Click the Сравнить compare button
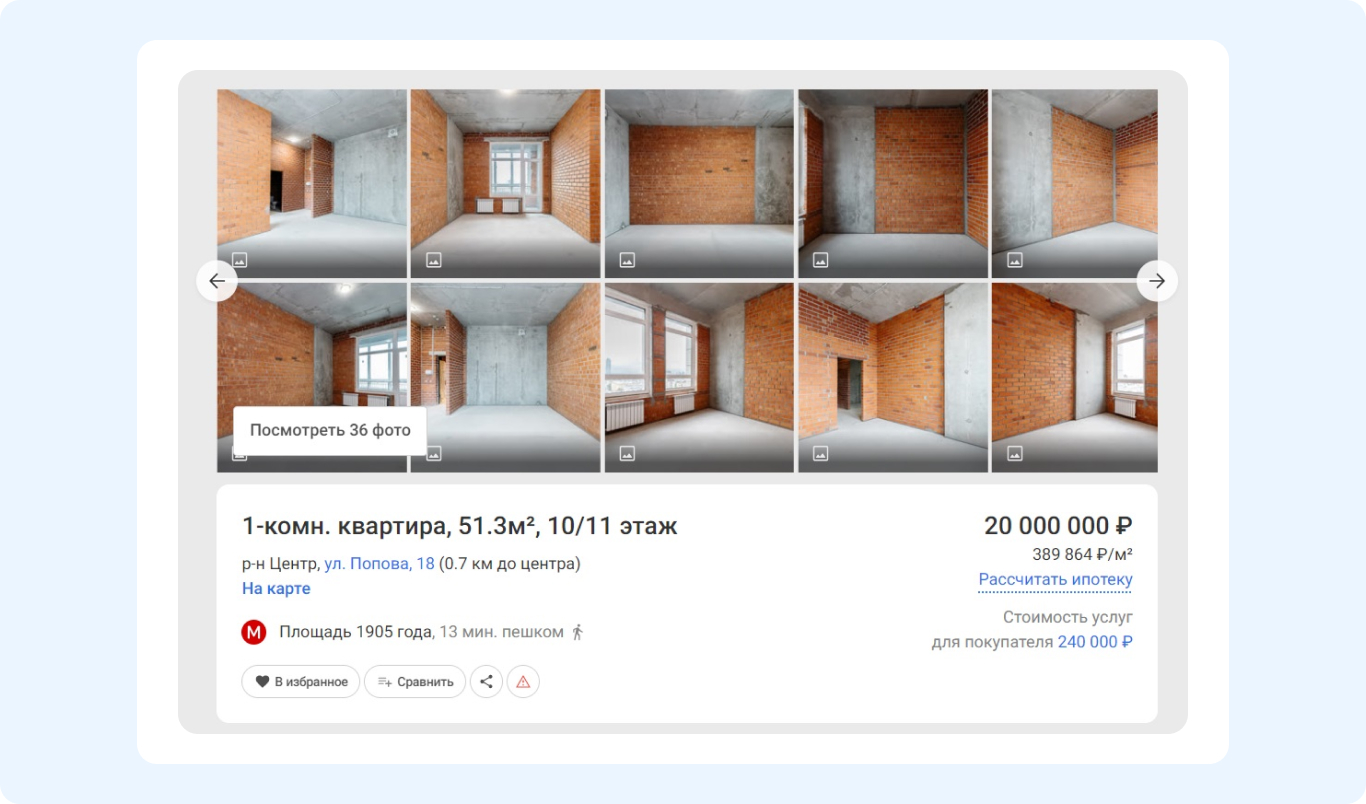The height and width of the screenshot is (804, 1366). point(415,681)
